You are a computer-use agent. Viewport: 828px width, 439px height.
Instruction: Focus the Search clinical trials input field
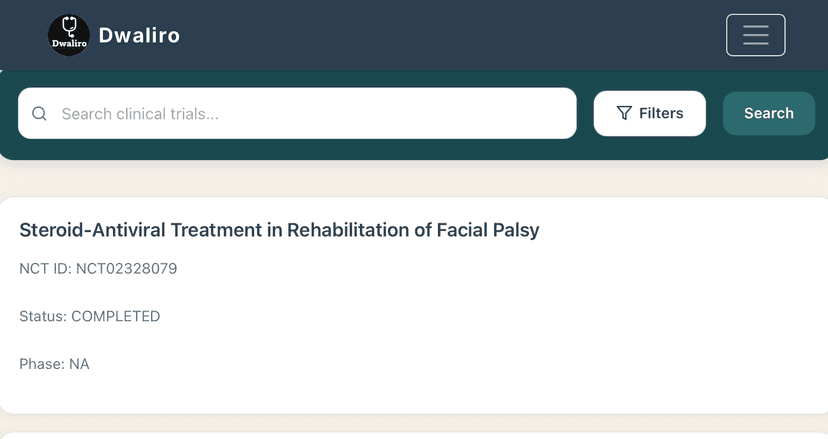[x=297, y=114]
